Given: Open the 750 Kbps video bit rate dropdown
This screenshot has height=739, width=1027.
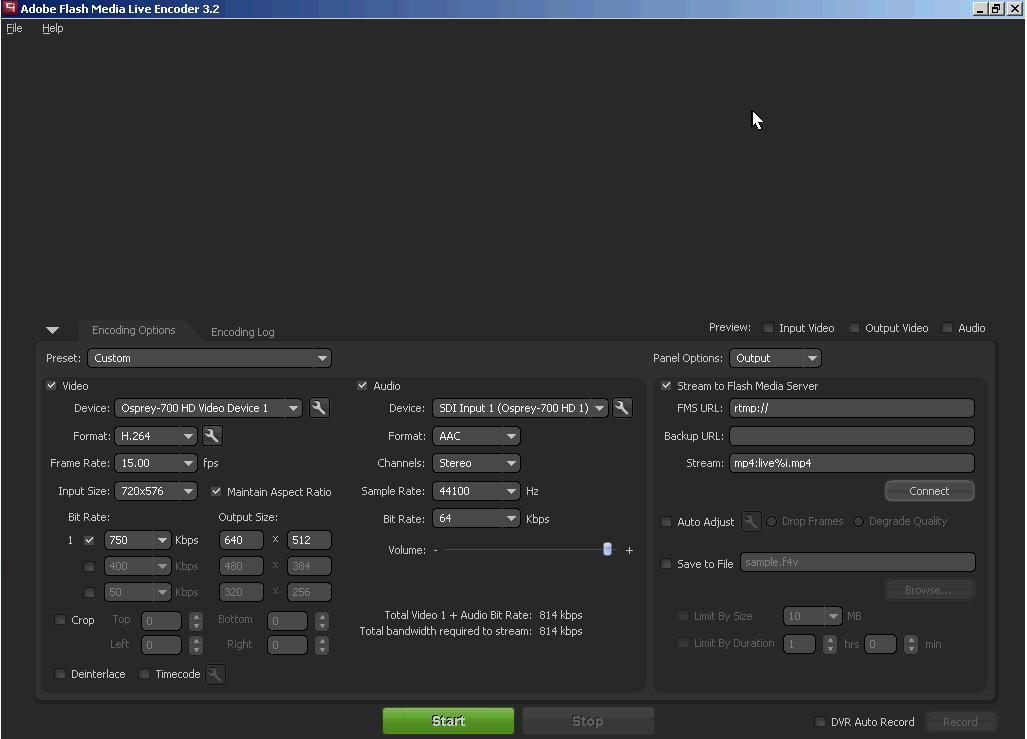Looking at the screenshot, I should [138, 540].
